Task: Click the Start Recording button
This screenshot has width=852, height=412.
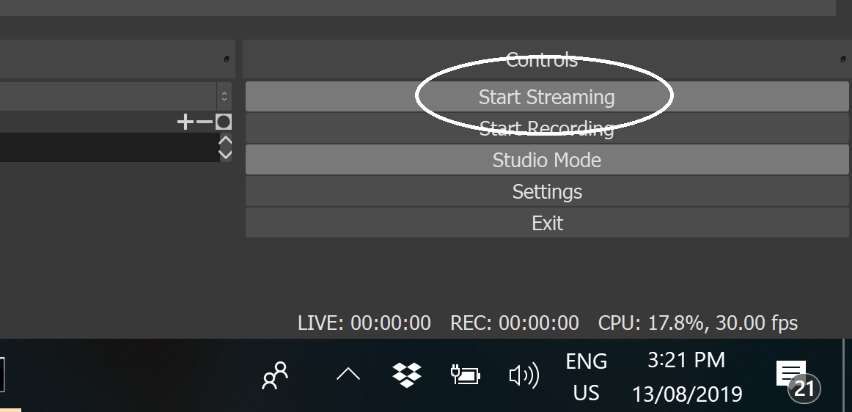Action: 547,128
